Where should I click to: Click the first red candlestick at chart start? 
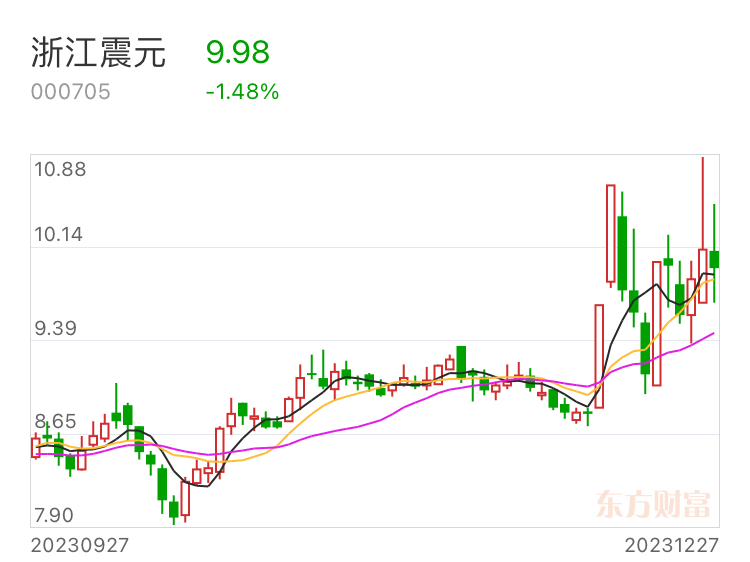point(36,448)
